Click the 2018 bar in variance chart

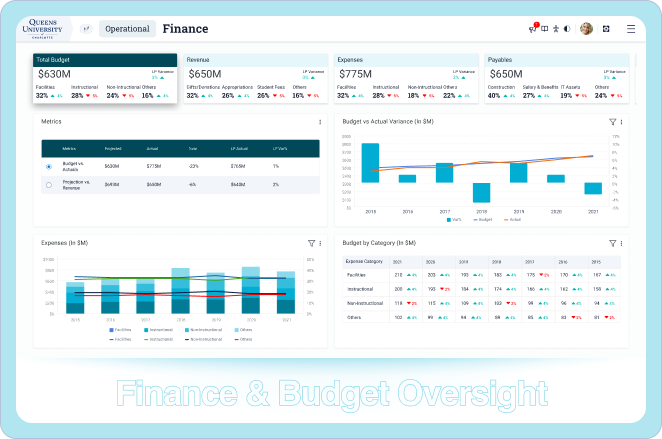point(481,192)
